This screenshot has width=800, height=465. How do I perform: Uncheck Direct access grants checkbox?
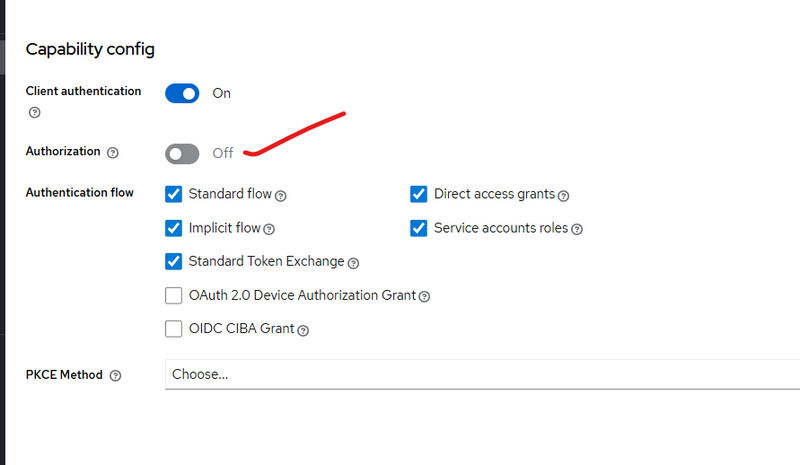419,194
